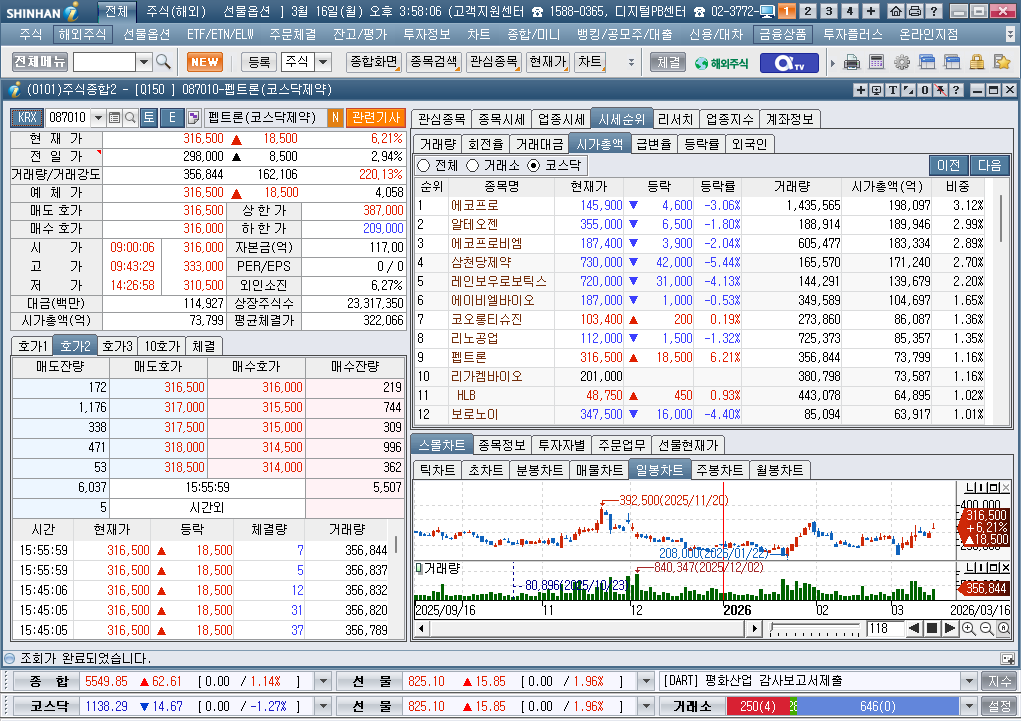
Task: Switch to virtual screen 4
Action: tap(850, 11)
